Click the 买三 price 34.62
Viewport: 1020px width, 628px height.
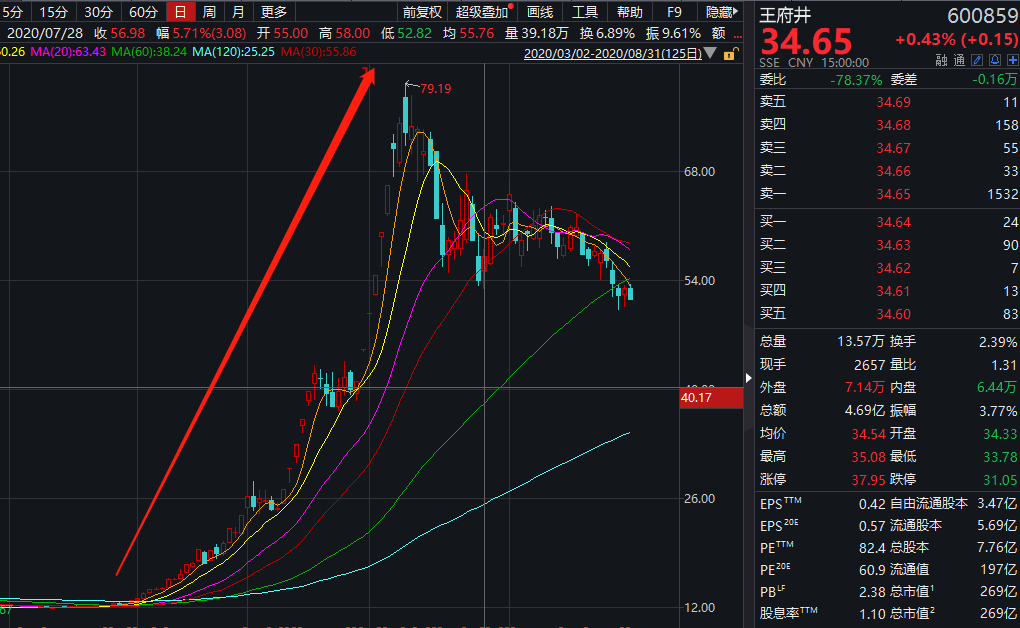coord(893,268)
